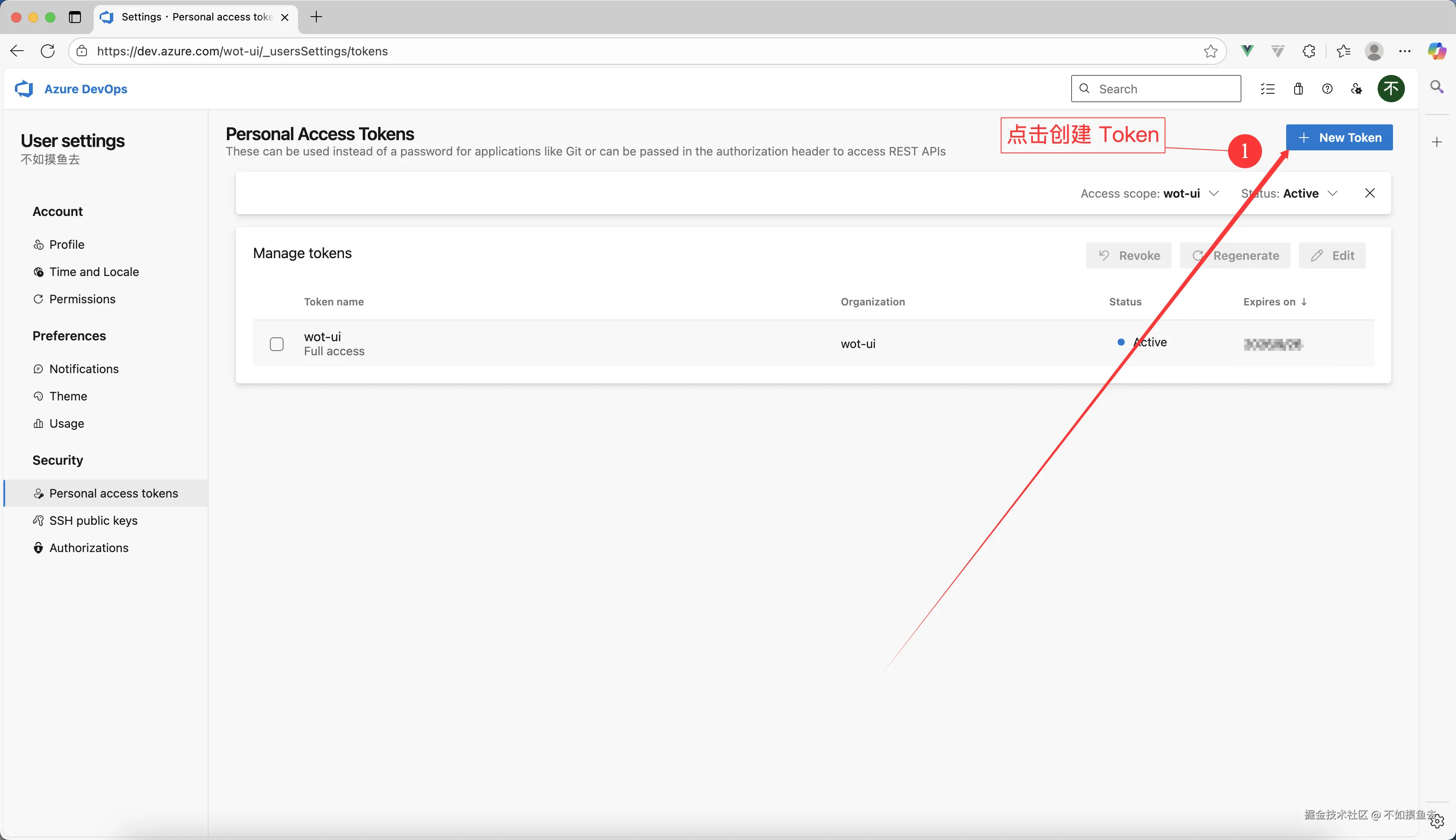Click the Azure DevOps logo icon
This screenshot has height=840, width=1456.
24,89
